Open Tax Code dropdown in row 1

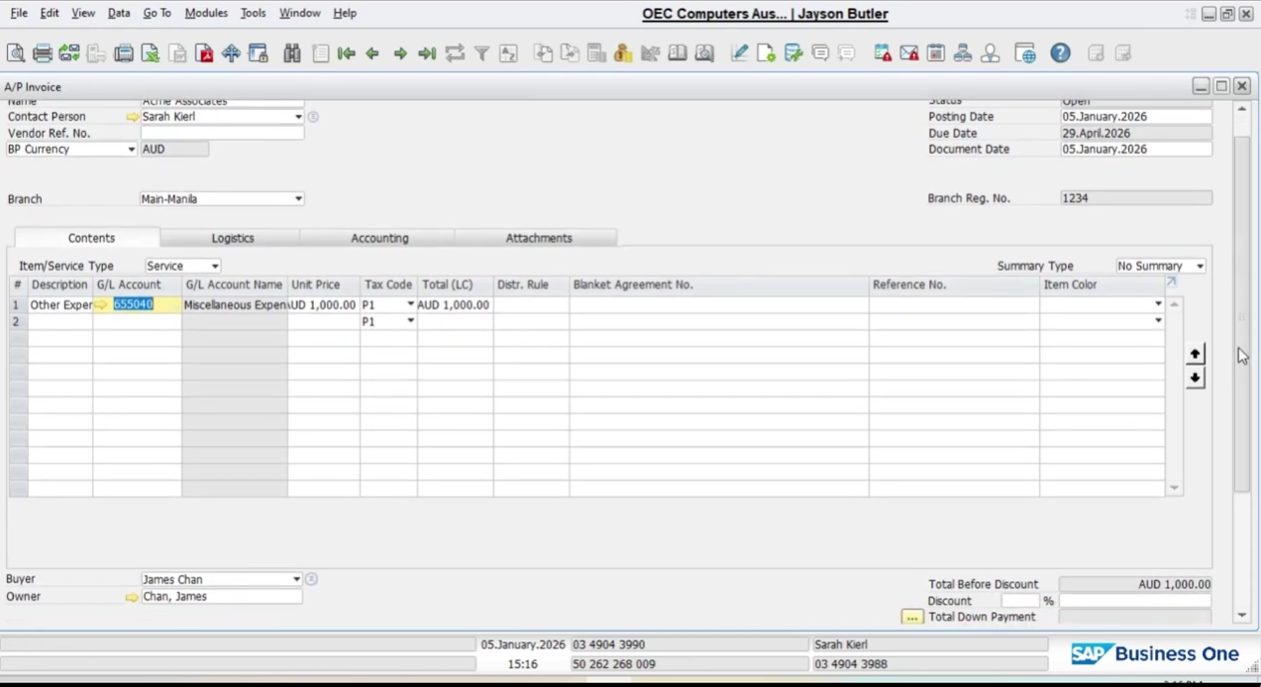point(410,304)
